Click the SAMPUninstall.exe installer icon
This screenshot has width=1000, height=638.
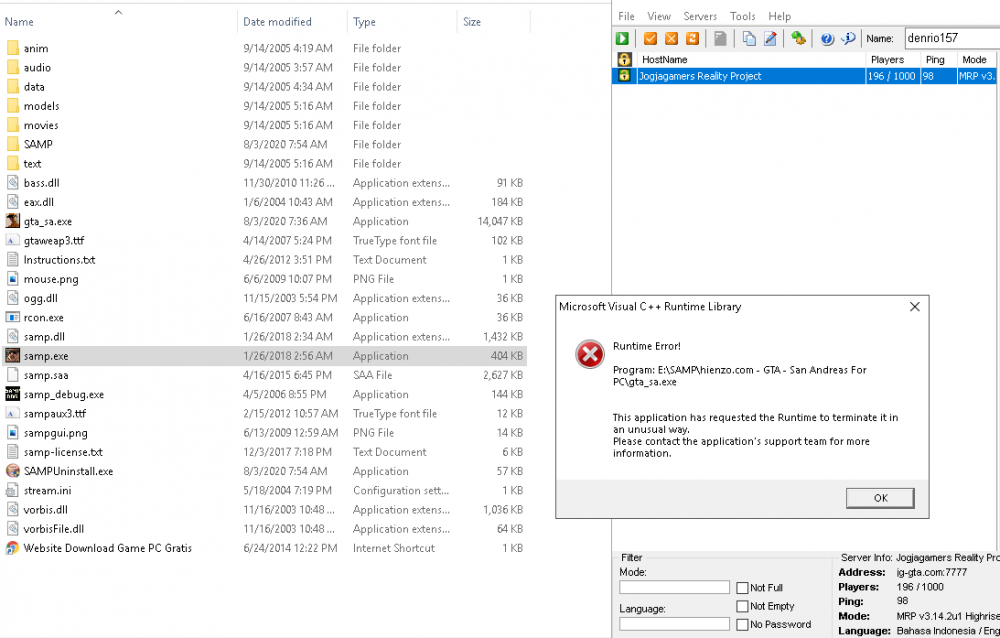[13, 471]
